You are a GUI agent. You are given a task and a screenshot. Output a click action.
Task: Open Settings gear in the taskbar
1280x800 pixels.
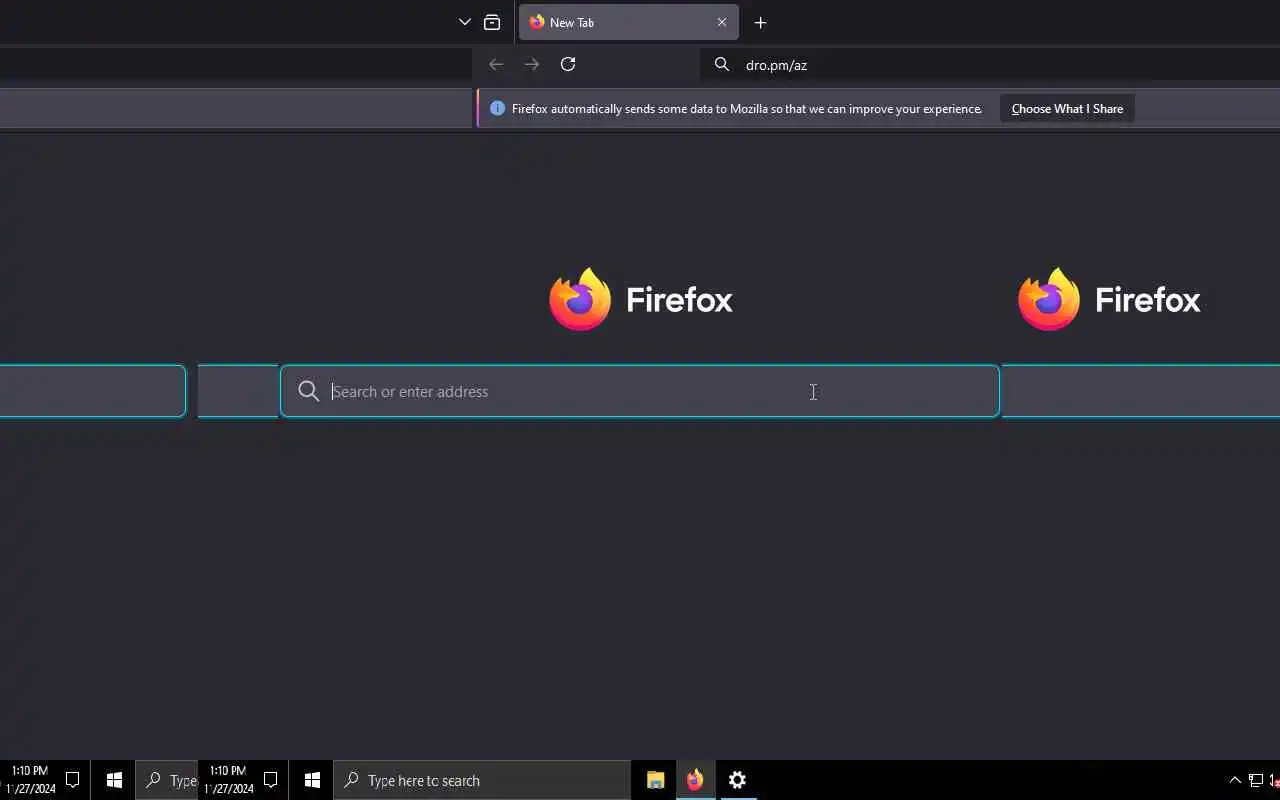737,780
